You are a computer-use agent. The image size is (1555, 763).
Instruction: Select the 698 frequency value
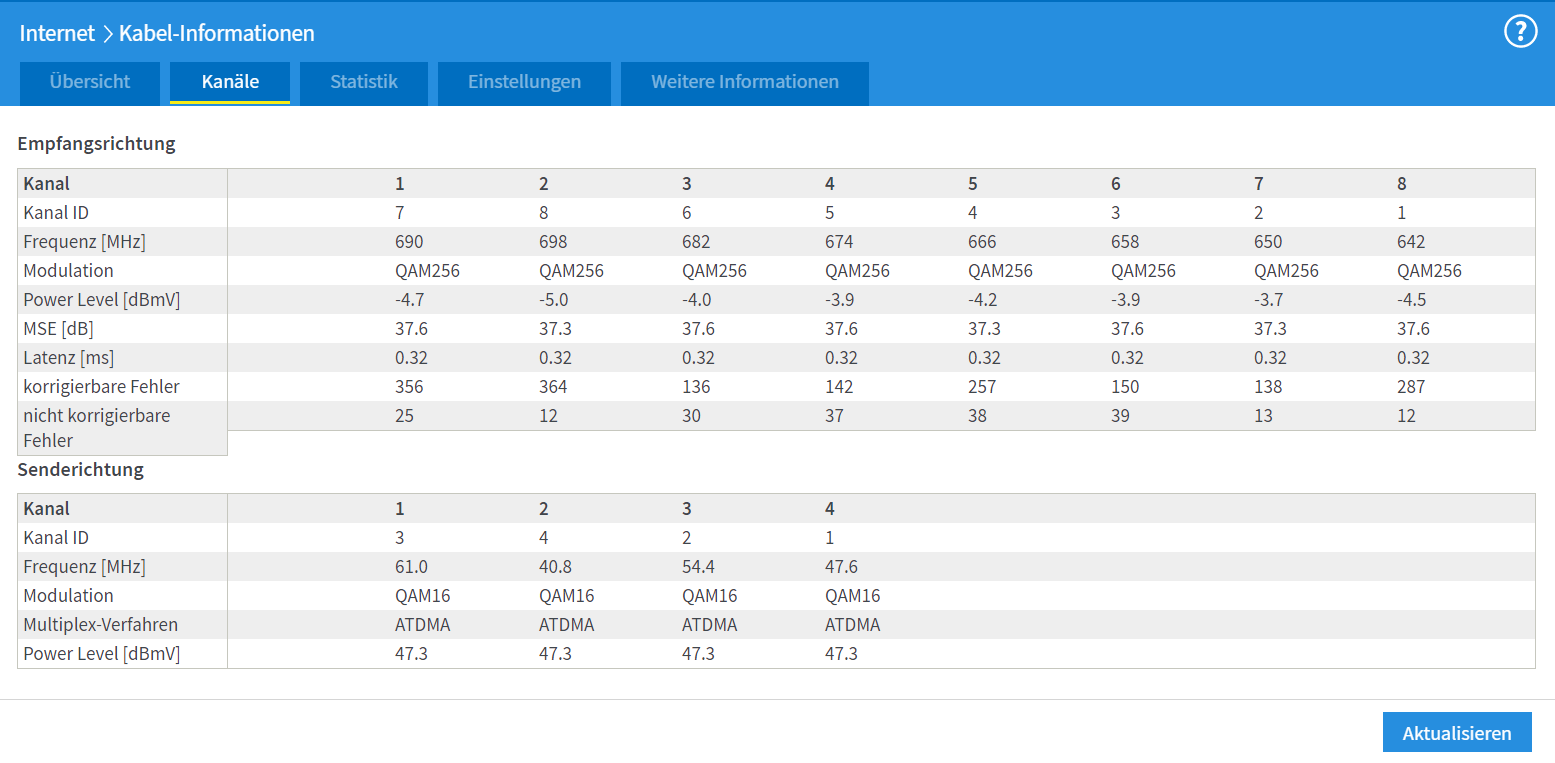[x=553, y=242]
